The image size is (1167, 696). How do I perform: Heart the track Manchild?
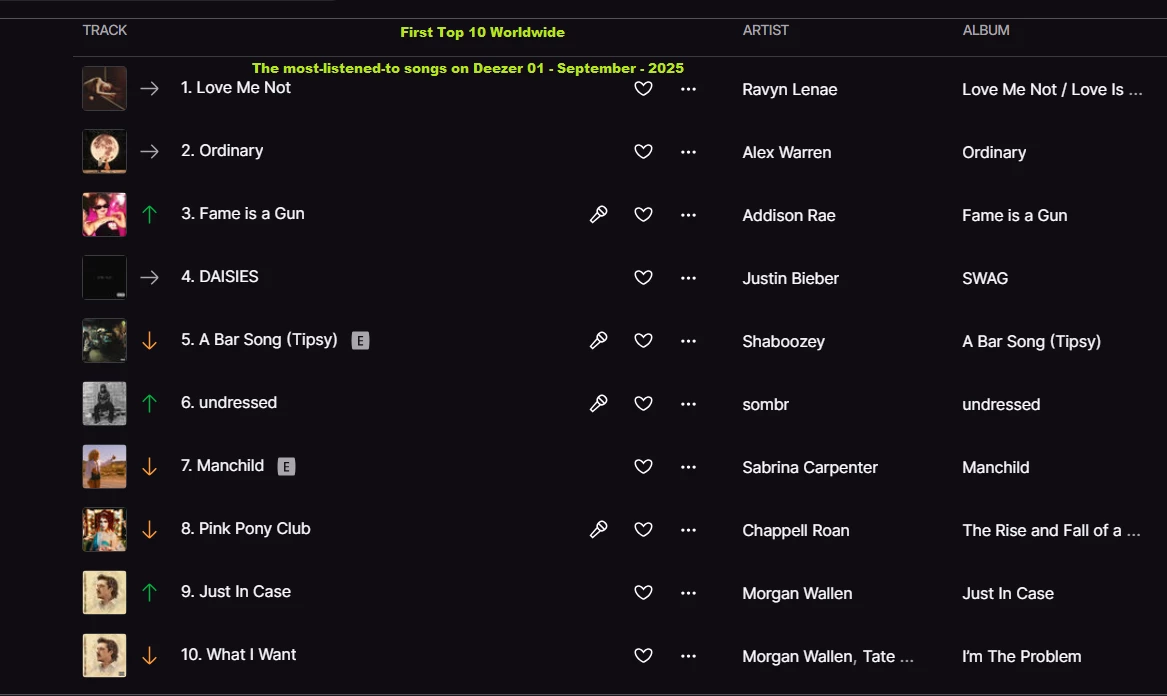click(x=643, y=467)
